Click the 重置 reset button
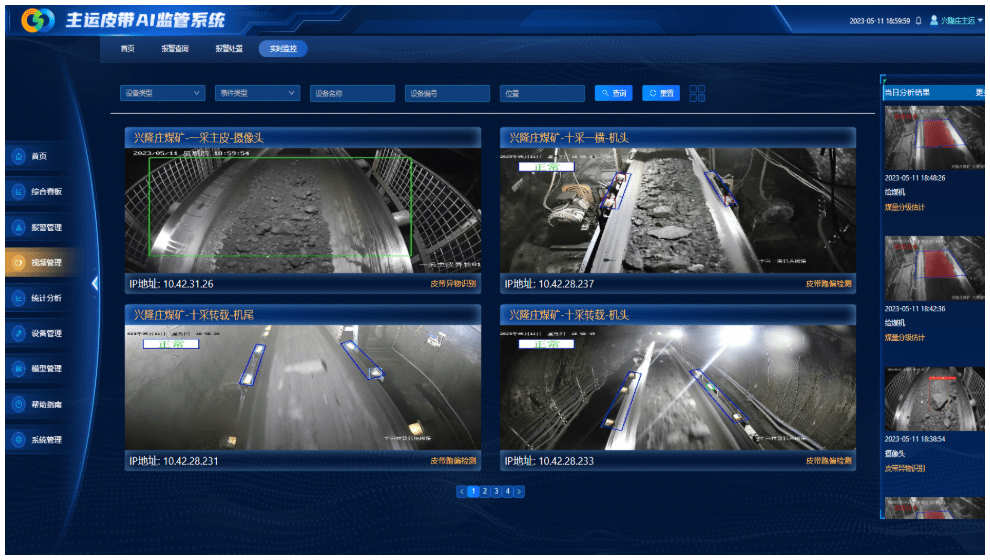This screenshot has width=990, height=560. (x=661, y=93)
